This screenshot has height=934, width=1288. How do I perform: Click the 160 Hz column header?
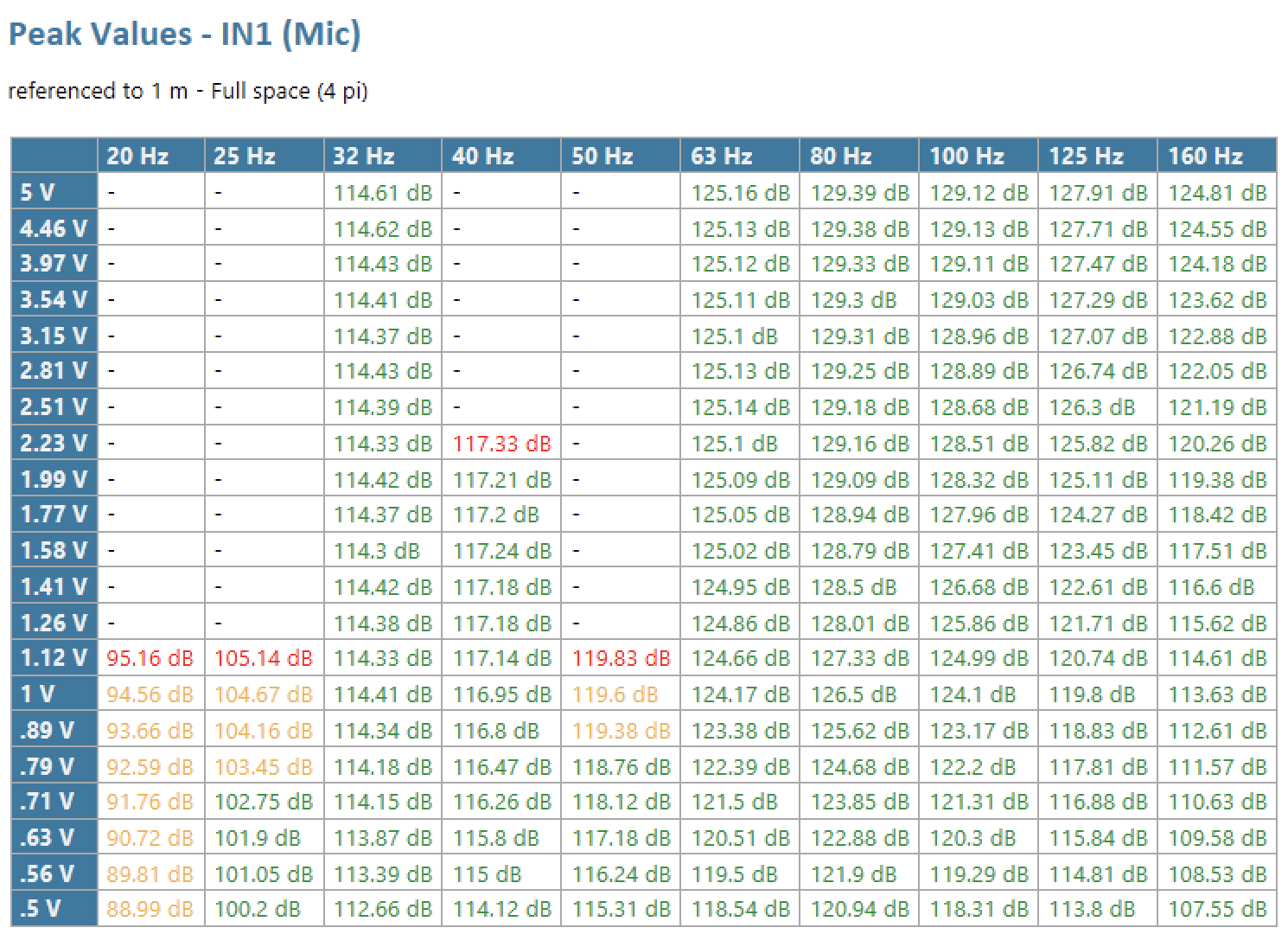click(x=1217, y=156)
